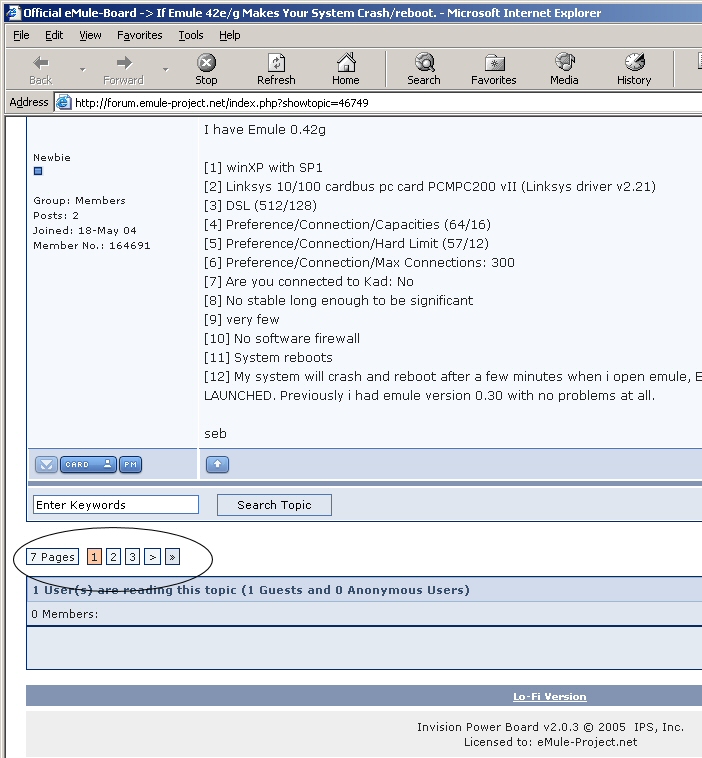Open the Forward history dropdown arrow
This screenshot has width=702, height=758.
click(x=166, y=70)
